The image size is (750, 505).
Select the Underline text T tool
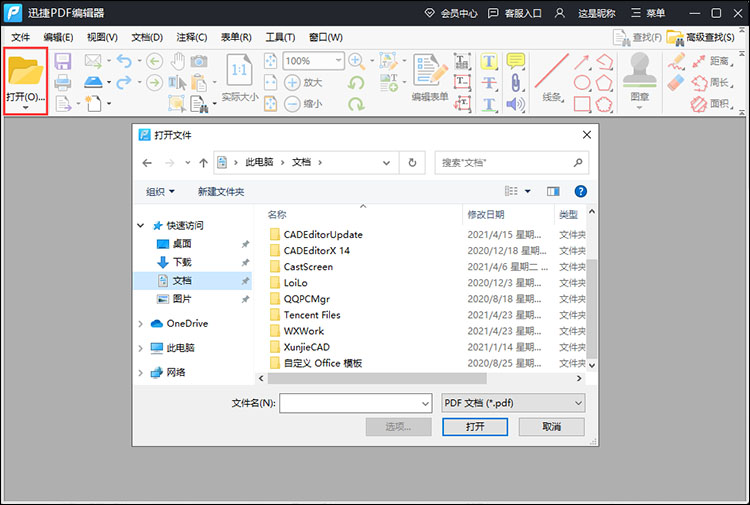tap(489, 104)
